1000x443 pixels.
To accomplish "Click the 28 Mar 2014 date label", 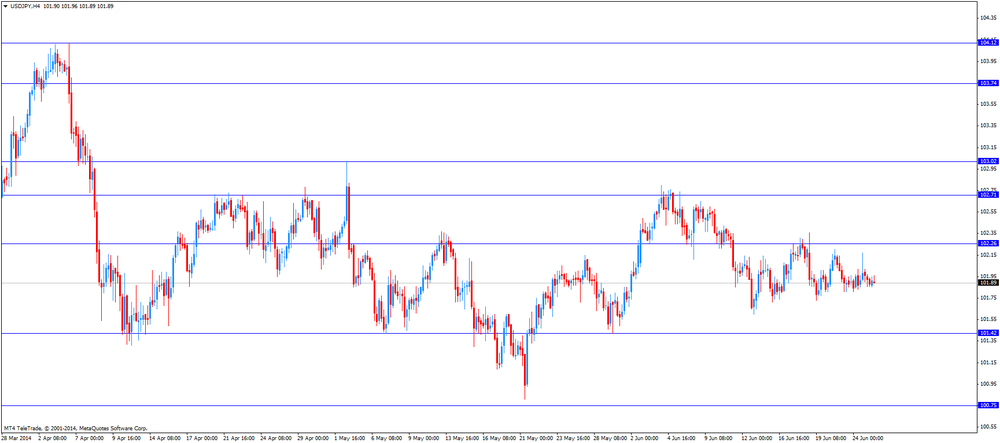I will pos(17,439).
